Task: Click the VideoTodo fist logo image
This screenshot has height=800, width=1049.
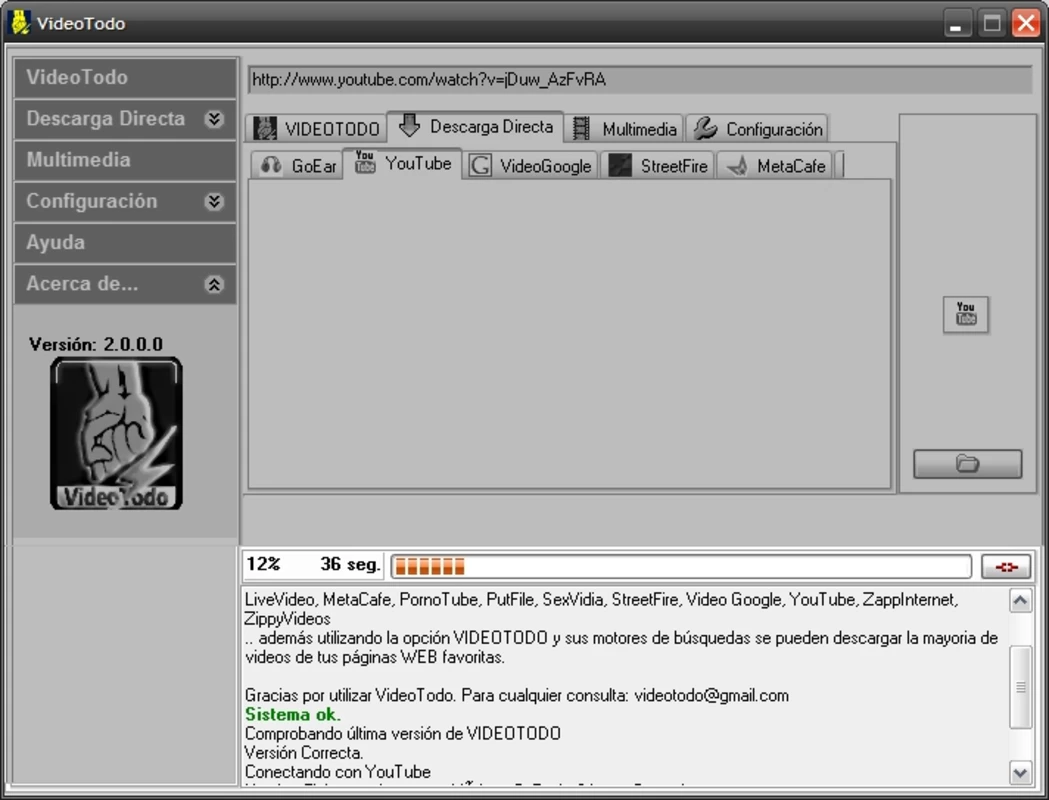Action: pyautogui.click(x=116, y=433)
